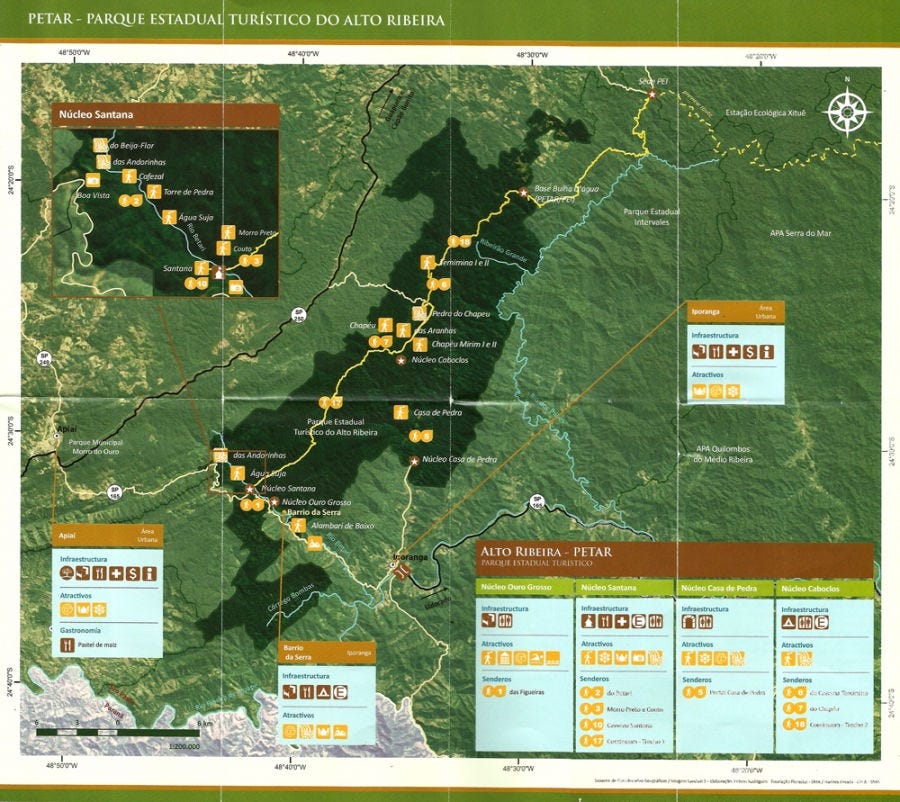The width and height of the screenshot is (900, 802).
Task: Click the Apiaí town label on map
Action: pyautogui.click(x=67, y=429)
